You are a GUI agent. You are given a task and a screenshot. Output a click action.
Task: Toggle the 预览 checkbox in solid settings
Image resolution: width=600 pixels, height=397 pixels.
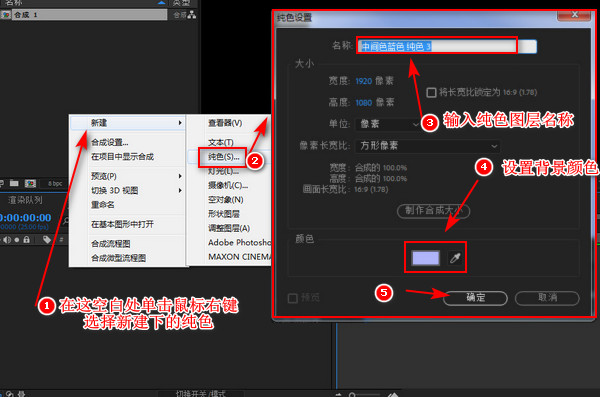(x=293, y=298)
